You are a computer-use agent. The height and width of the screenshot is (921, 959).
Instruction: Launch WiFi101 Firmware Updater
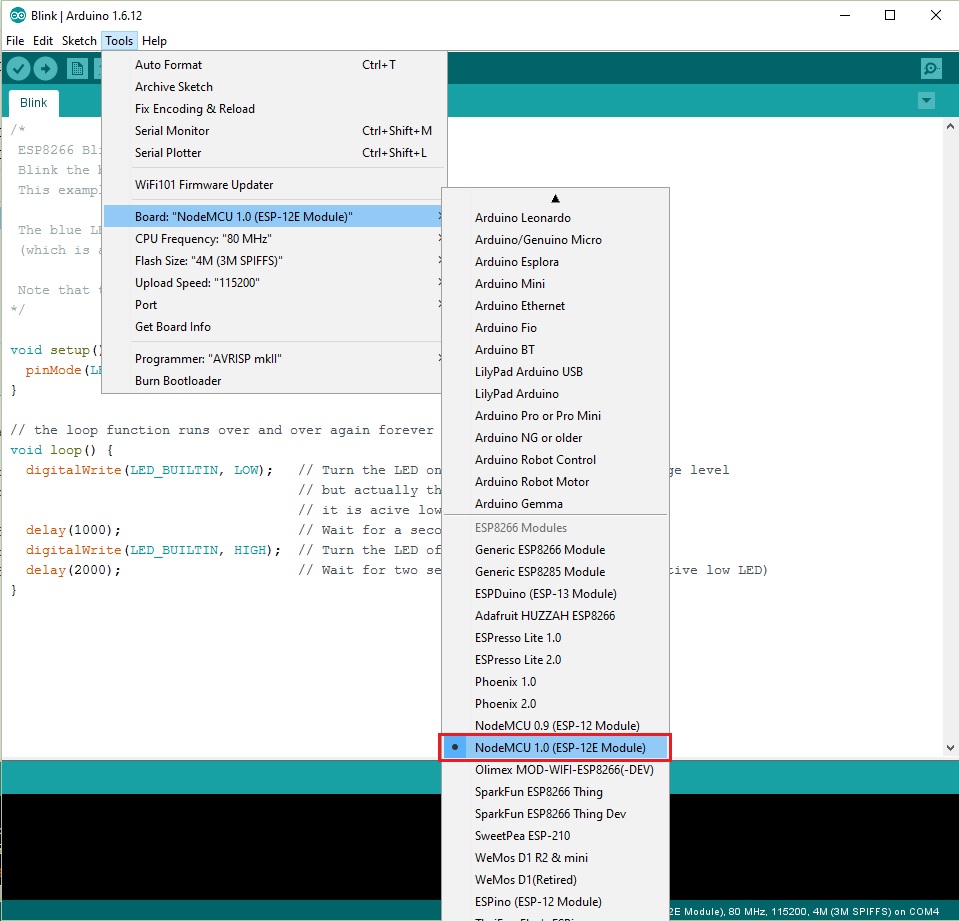(273, 185)
